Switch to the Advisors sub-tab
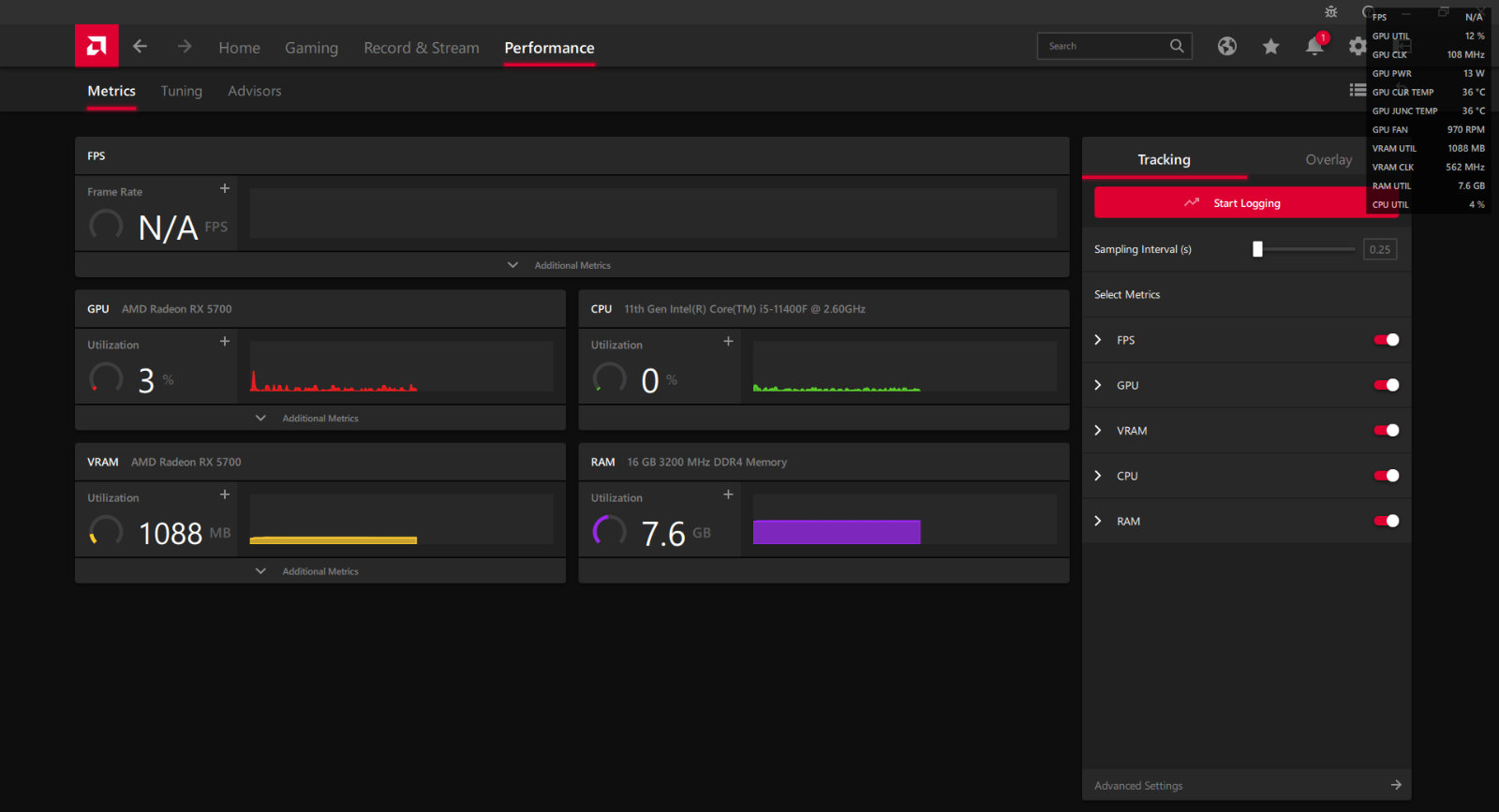The height and width of the screenshot is (812, 1499). point(255,91)
